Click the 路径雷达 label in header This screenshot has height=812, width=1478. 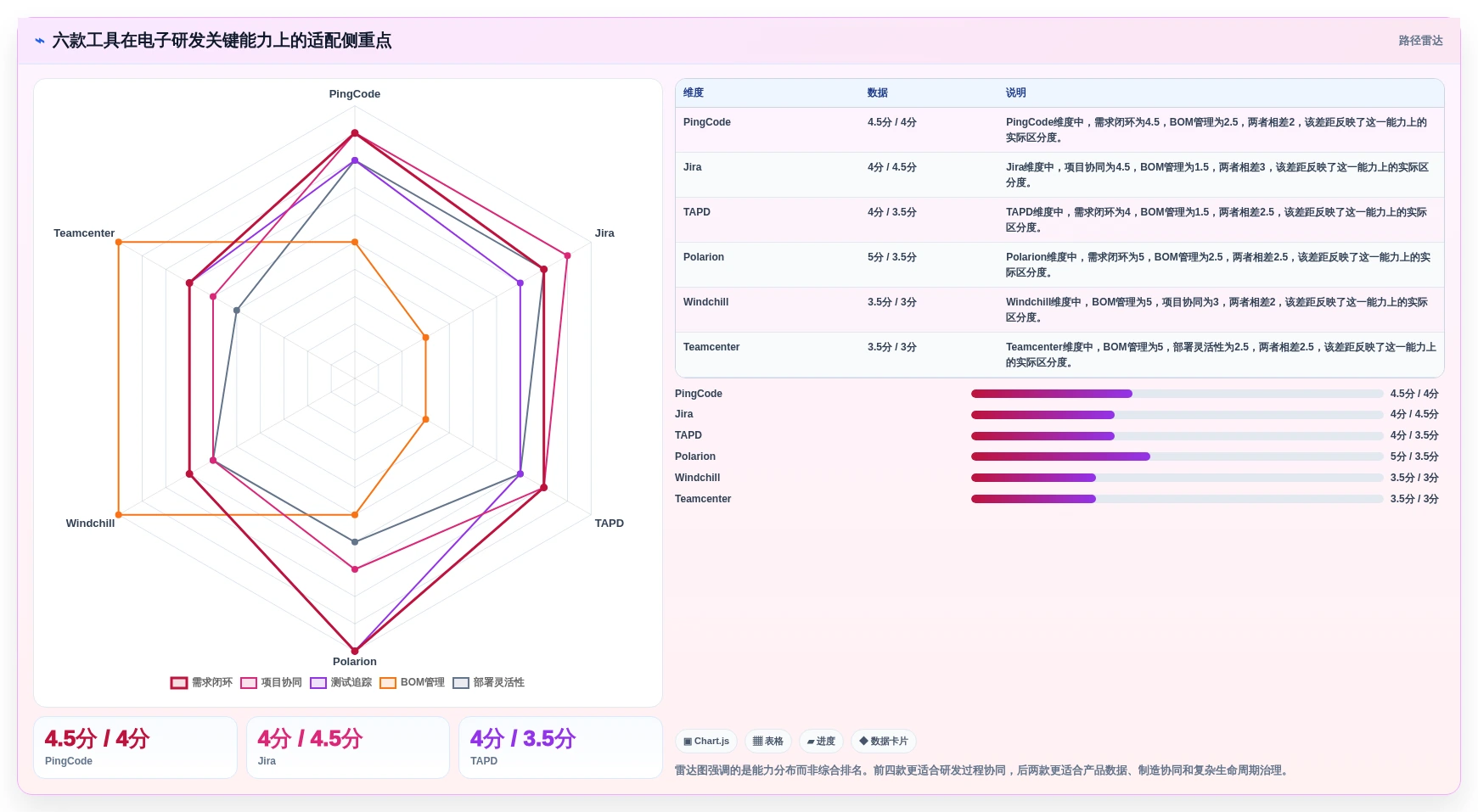(1420, 41)
